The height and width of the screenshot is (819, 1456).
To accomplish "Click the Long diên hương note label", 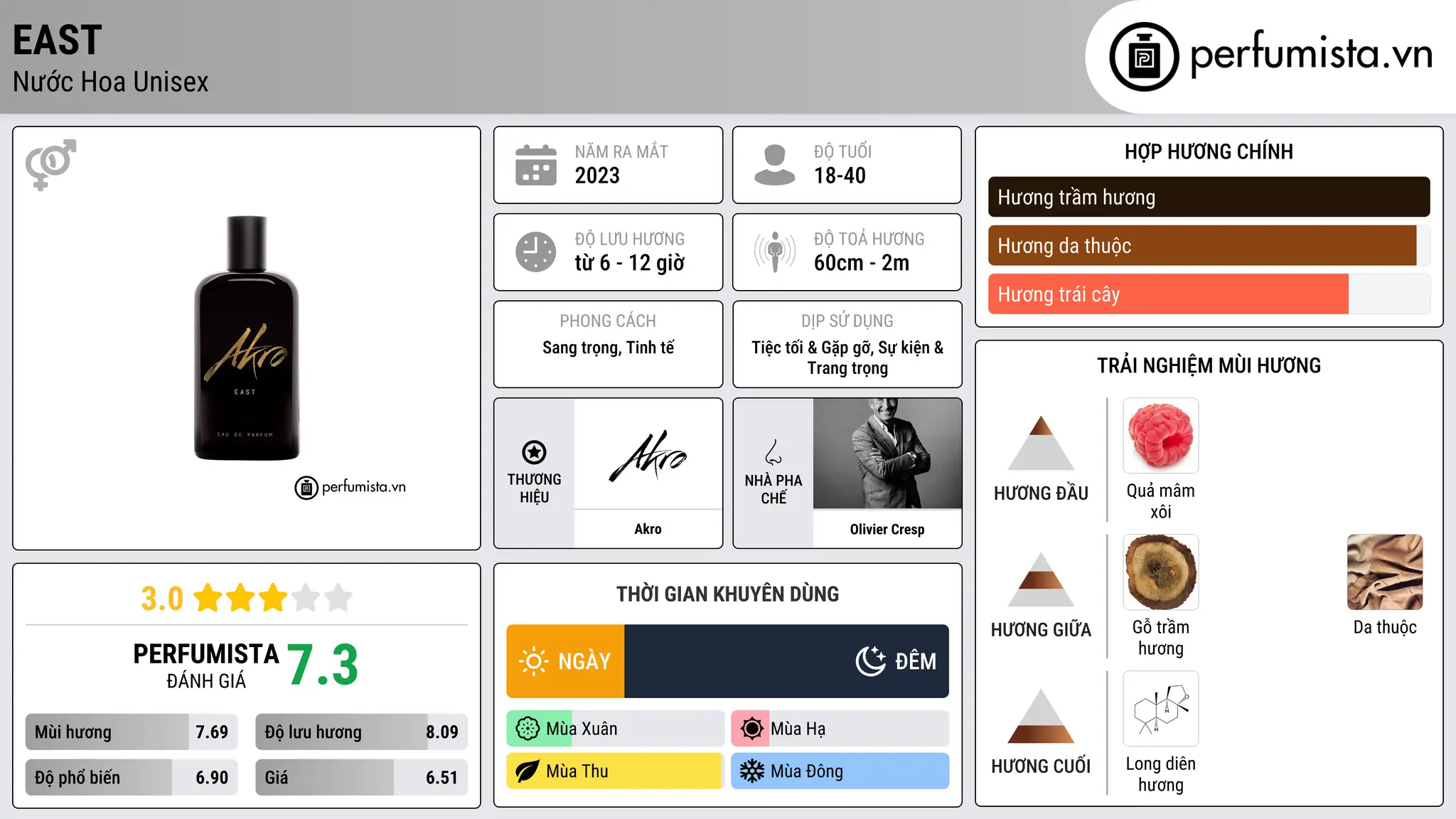I will click(x=1160, y=774).
